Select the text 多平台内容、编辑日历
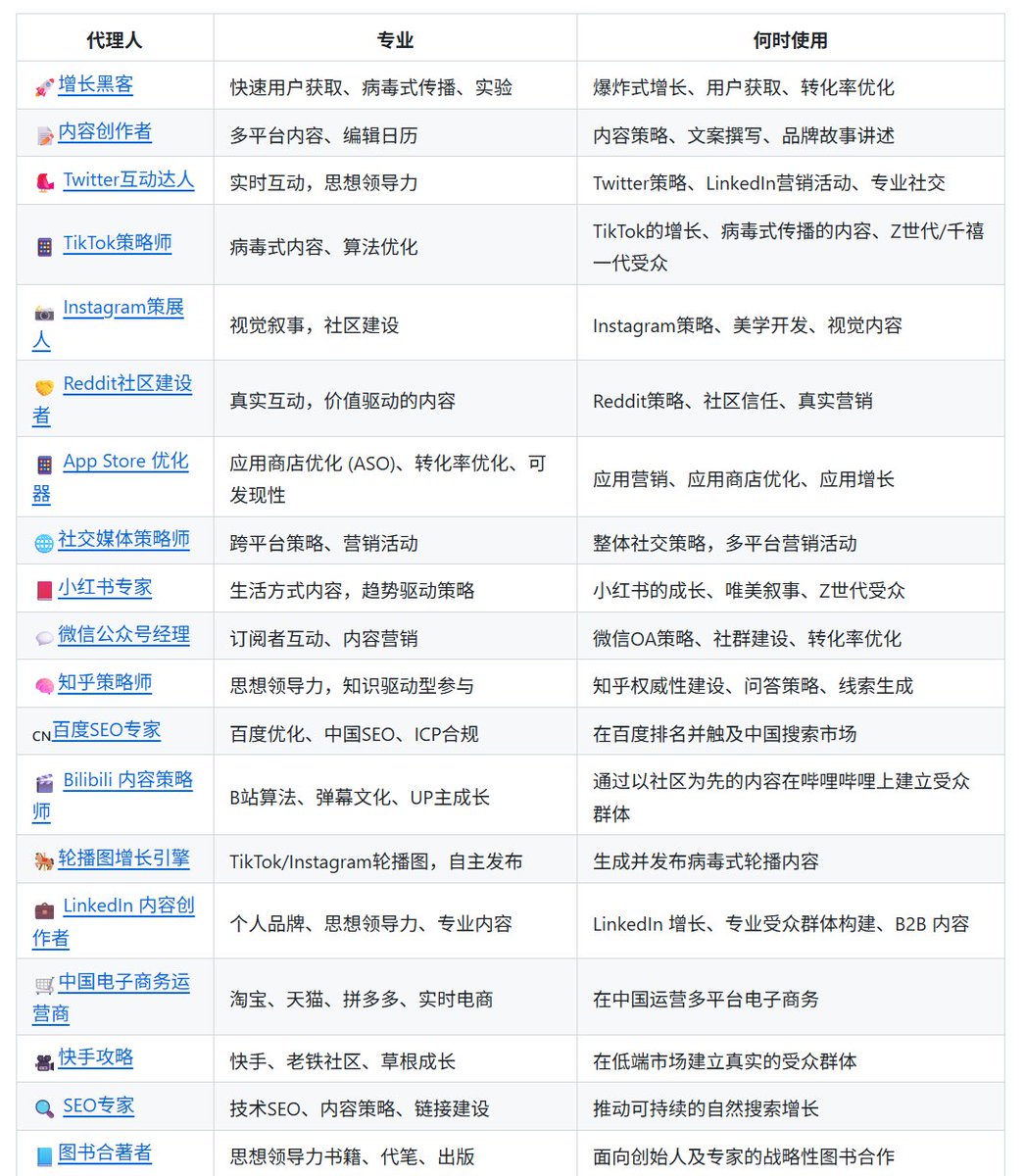The height and width of the screenshot is (1176, 1025). tap(324, 135)
